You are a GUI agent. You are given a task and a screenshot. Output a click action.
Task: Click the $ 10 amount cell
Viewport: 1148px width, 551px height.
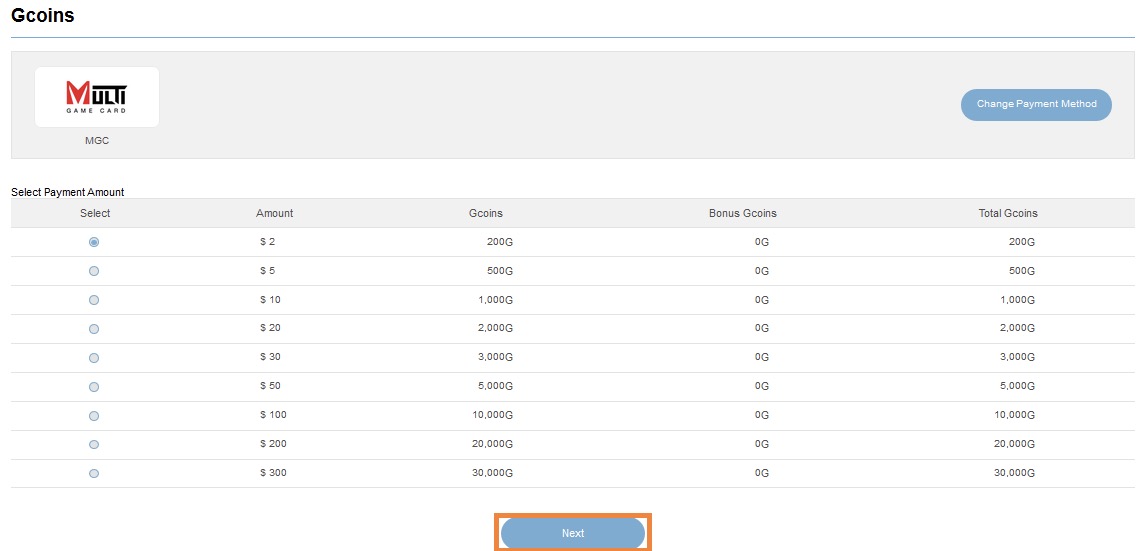(270, 299)
